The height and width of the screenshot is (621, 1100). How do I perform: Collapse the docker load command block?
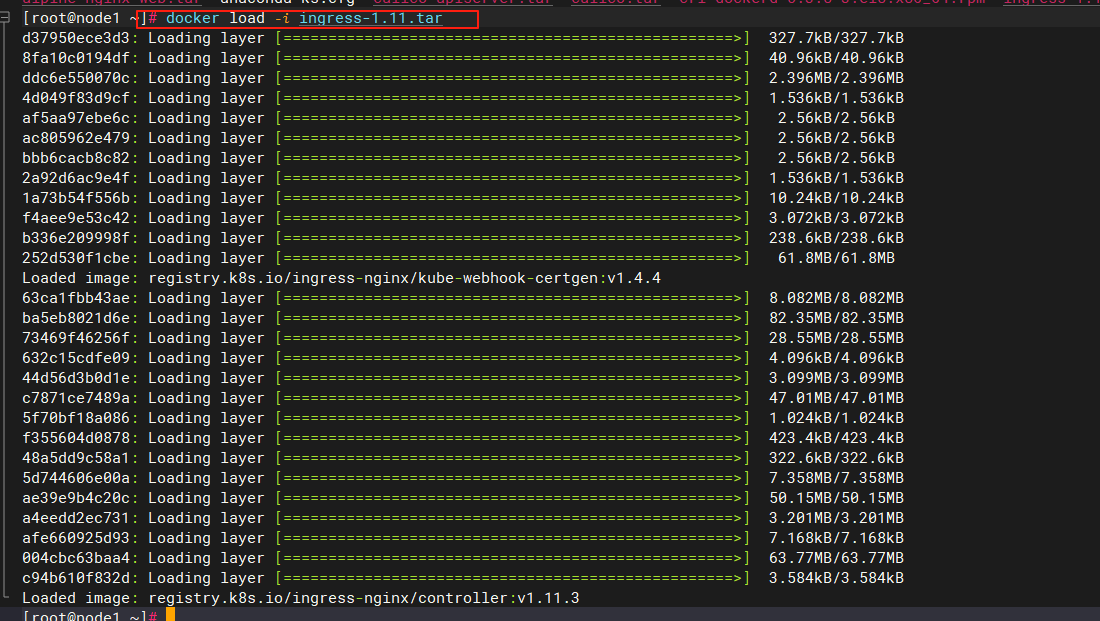coord(5,18)
